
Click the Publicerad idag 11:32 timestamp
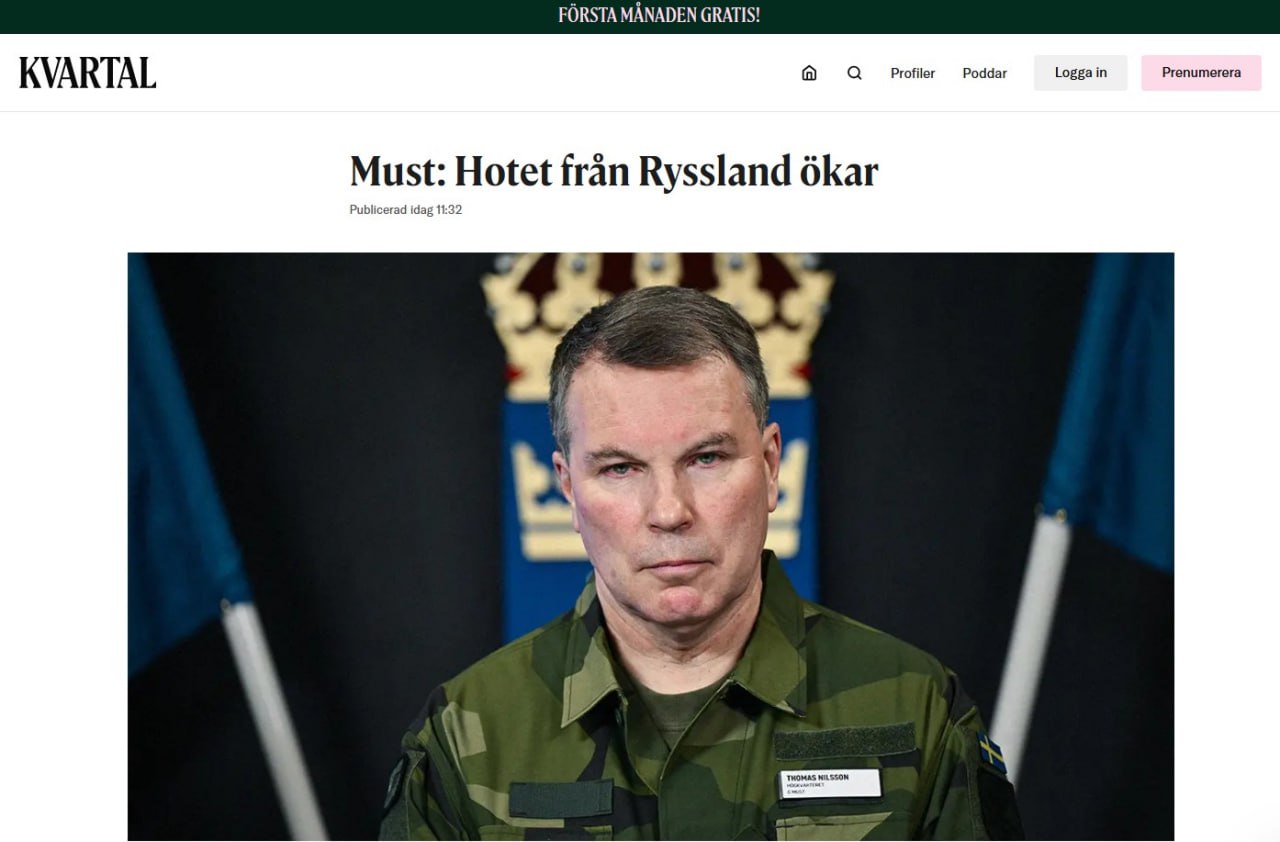coord(405,210)
